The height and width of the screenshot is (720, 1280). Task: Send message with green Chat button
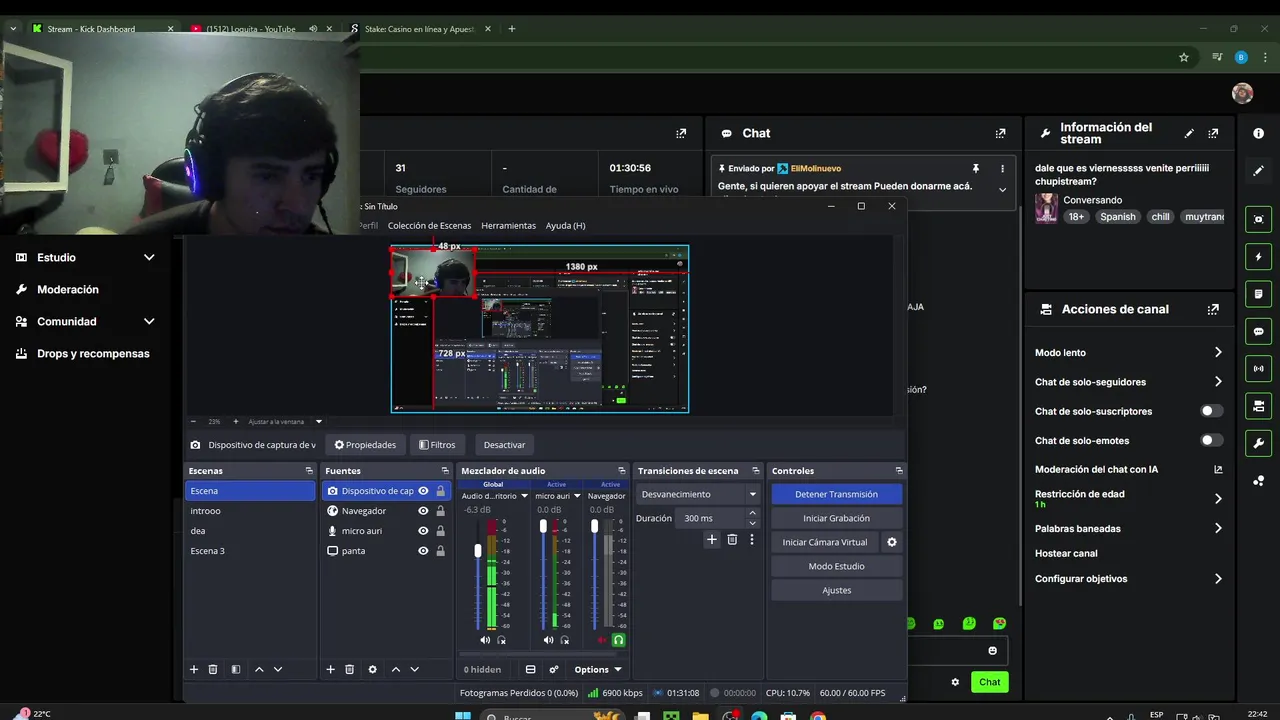[x=989, y=682]
